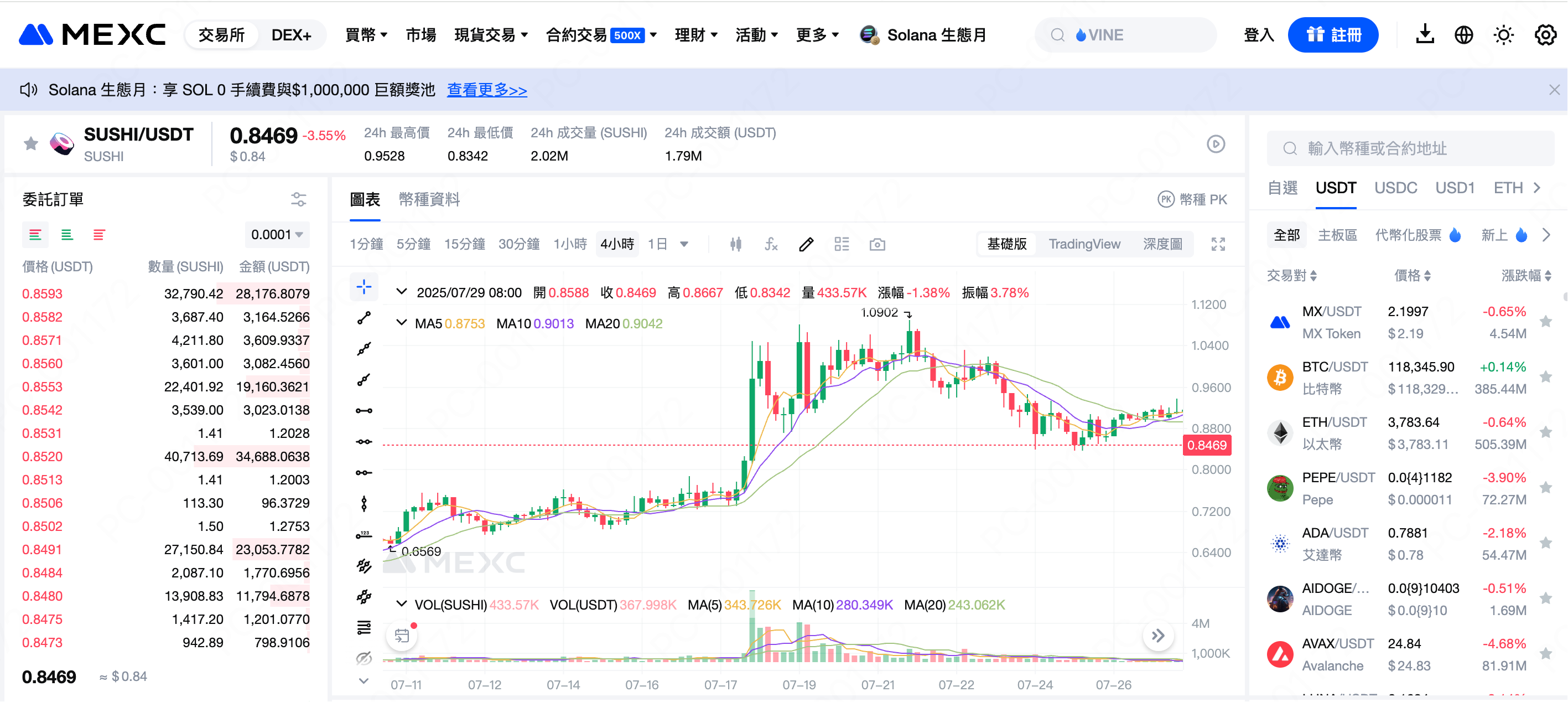This screenshot has height=702, width=1568.
Task: Favorite MX/USDT with its star
Action: pos(1545,322)
